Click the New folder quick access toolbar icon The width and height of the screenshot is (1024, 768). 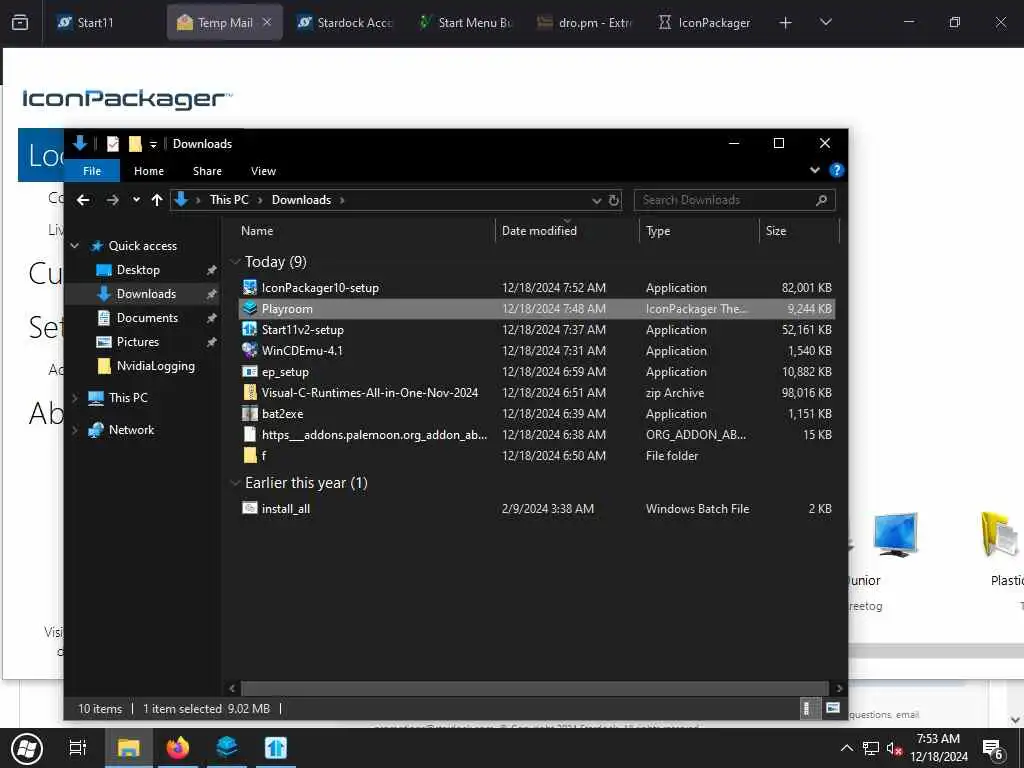135,144
